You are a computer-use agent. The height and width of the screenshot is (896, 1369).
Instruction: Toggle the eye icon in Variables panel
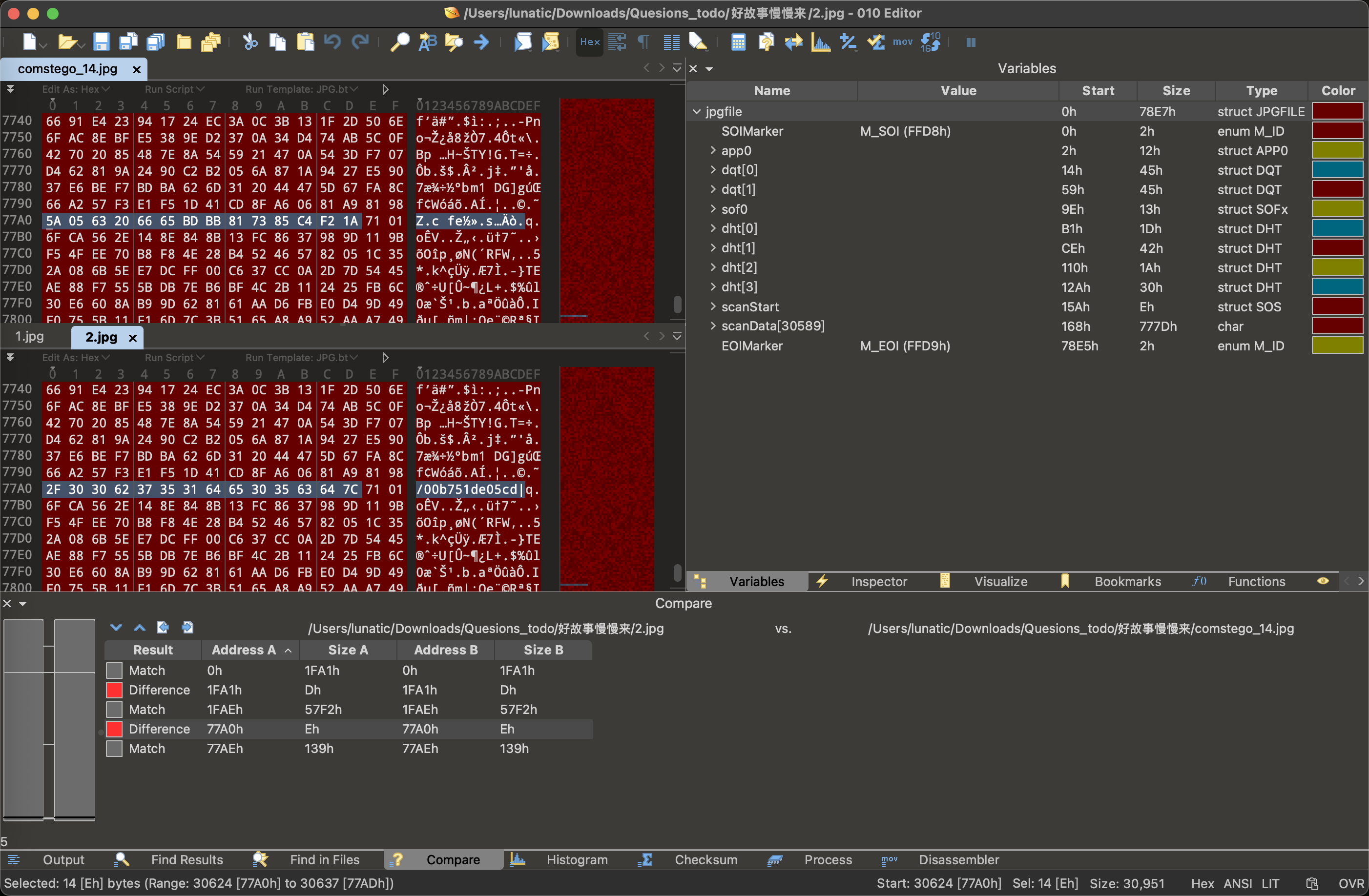coord(1323,581)
